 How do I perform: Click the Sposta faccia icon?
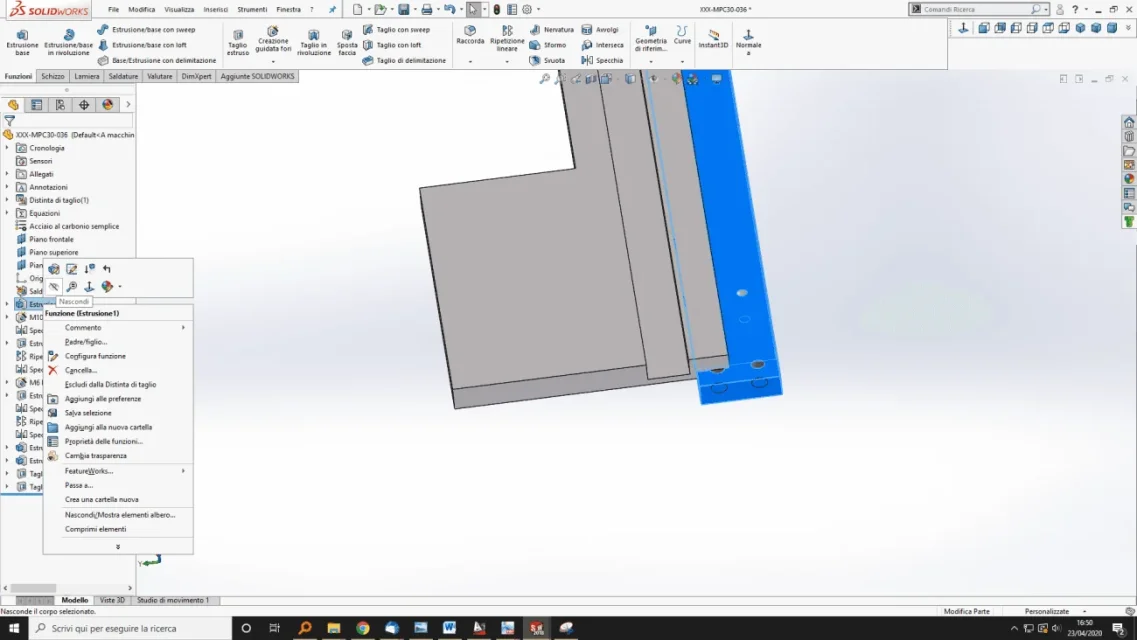click(x=347, y=43)
